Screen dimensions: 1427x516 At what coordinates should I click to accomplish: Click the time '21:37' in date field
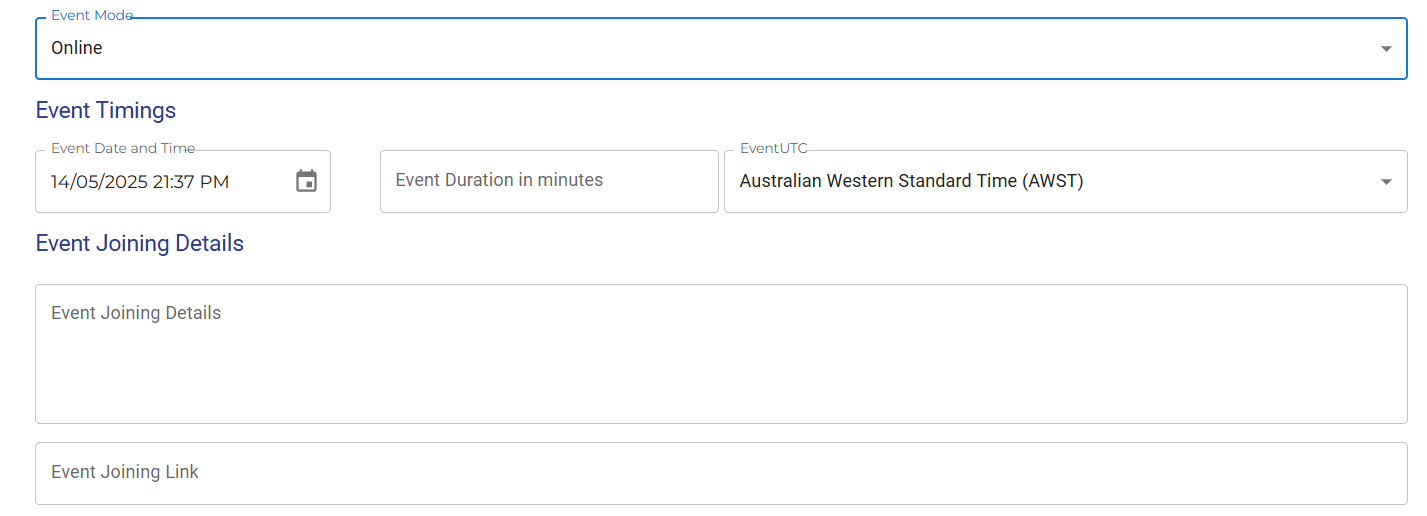pos(175,182)
